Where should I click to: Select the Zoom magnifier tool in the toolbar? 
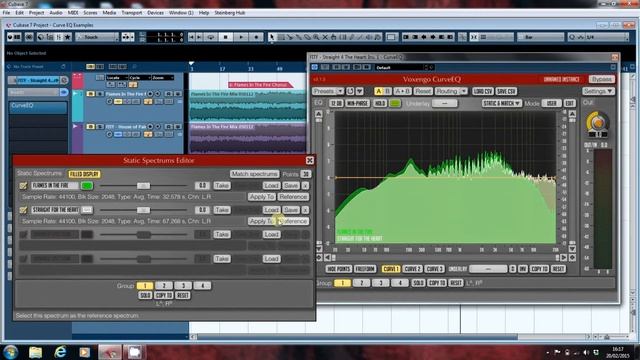click(x=316, y=37)
